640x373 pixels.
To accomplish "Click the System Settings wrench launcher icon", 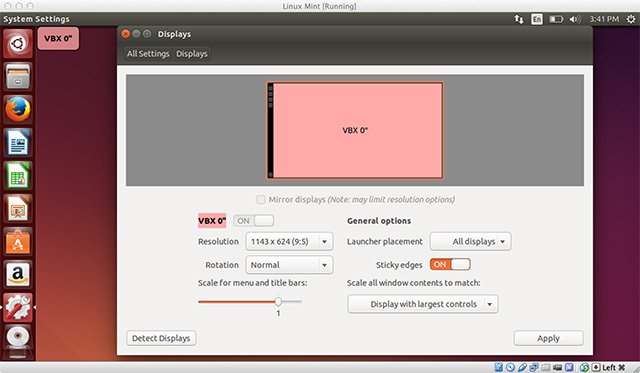I will pyautogui.click(x=18, y=308).
